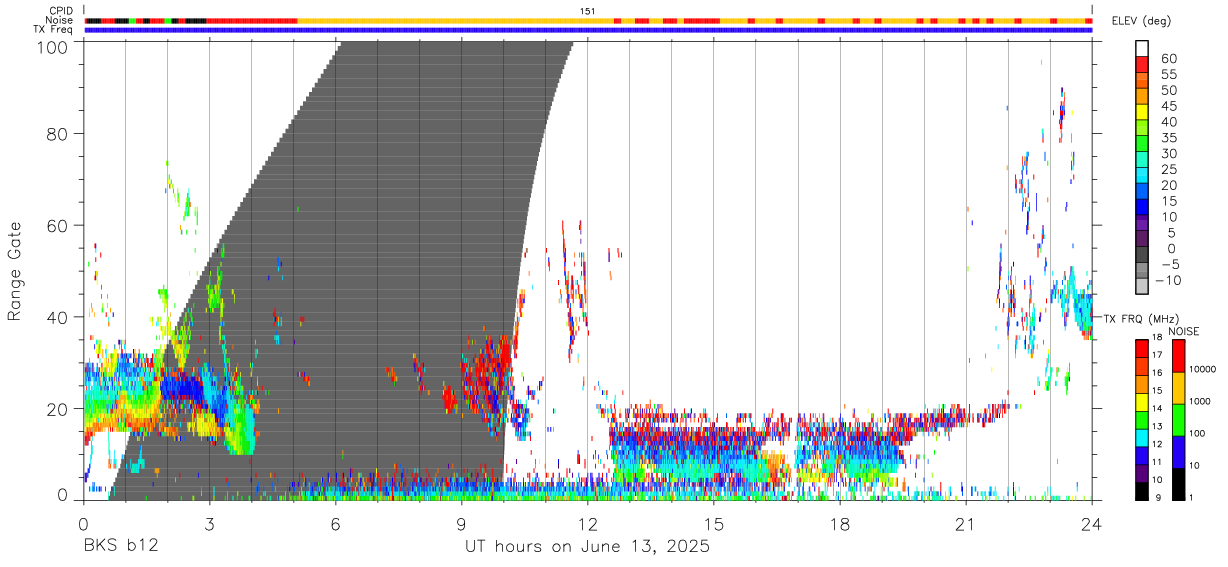Click the '60' label on Range Gate axis
This screenshot has height=567, width=1228.
[x=58, y=225]
